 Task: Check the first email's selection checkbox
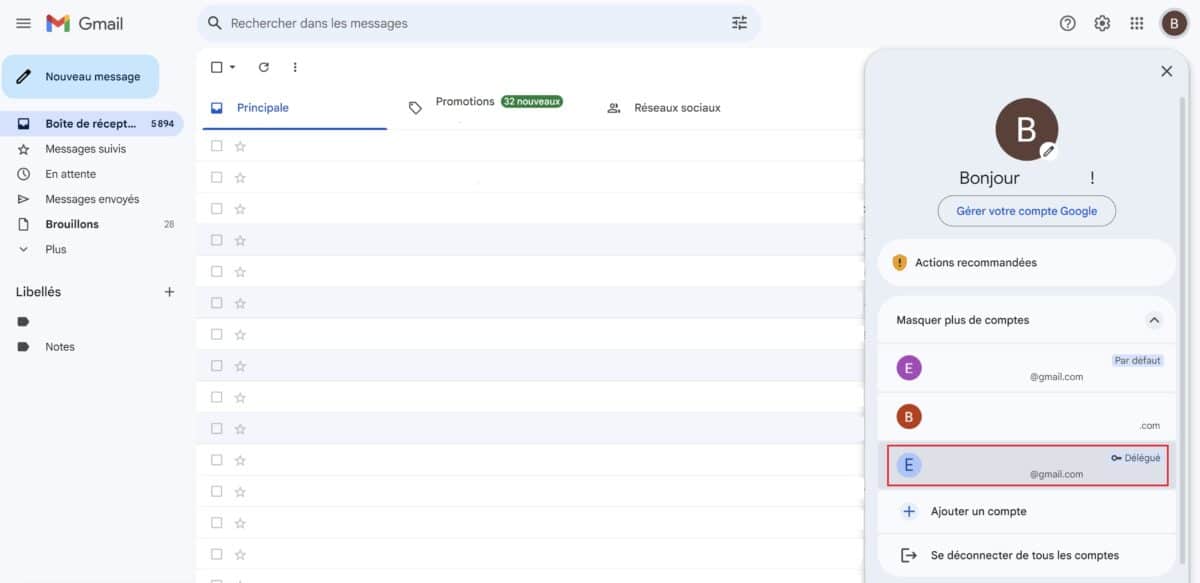coord(215,146)
